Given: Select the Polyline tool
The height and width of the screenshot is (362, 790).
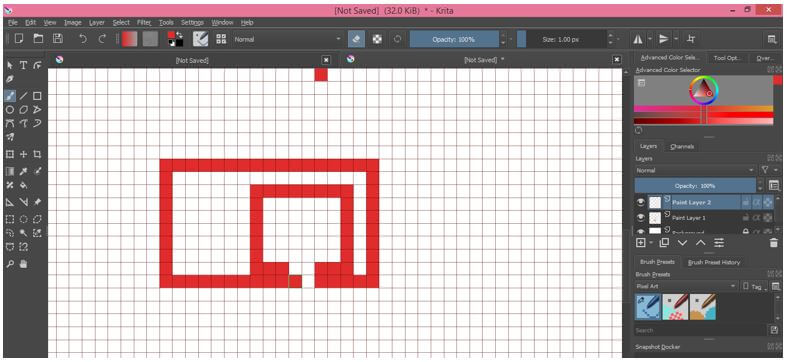Looking at the screenshot, I should pos(37,110).
